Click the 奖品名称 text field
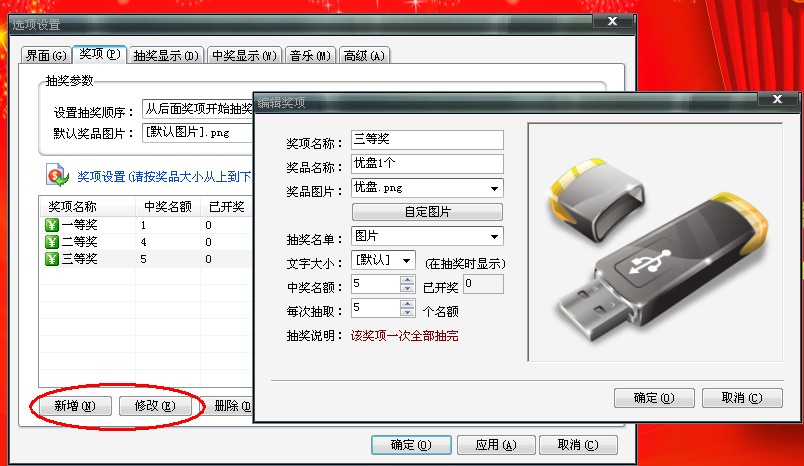The height and width of the screenshot is (466, 804). pos(427,163)
